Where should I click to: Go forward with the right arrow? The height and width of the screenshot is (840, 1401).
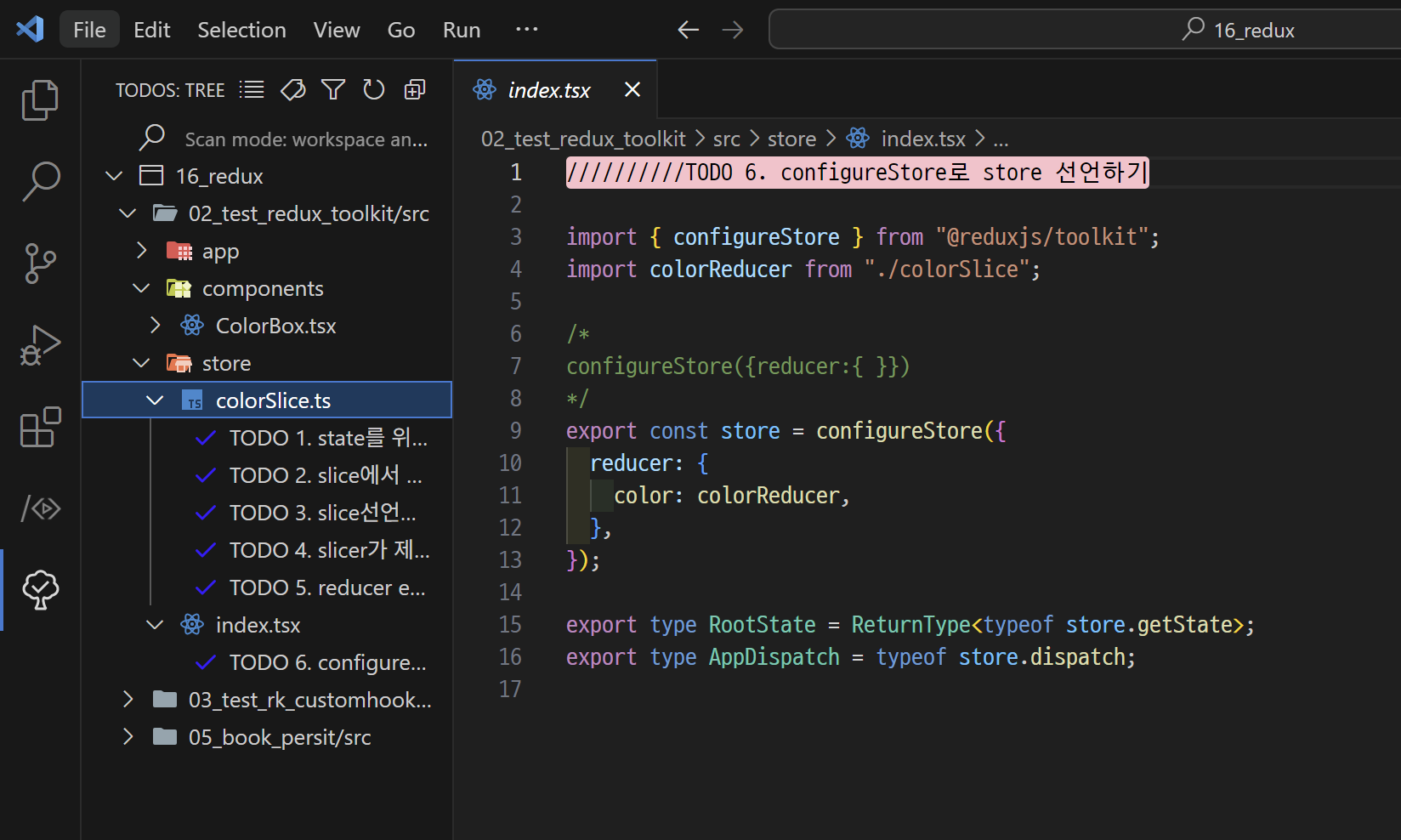coord(732,30)
